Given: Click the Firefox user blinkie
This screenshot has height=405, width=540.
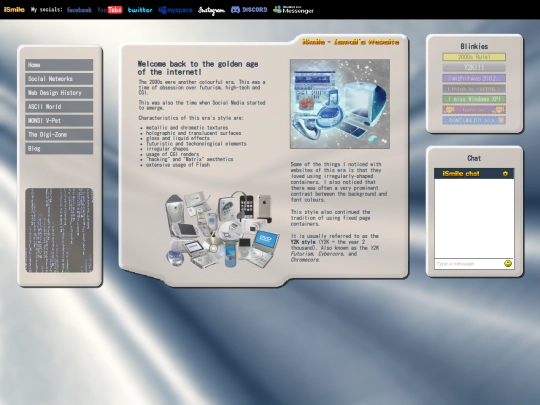Looking at the screenshot, I should point(474,110).
